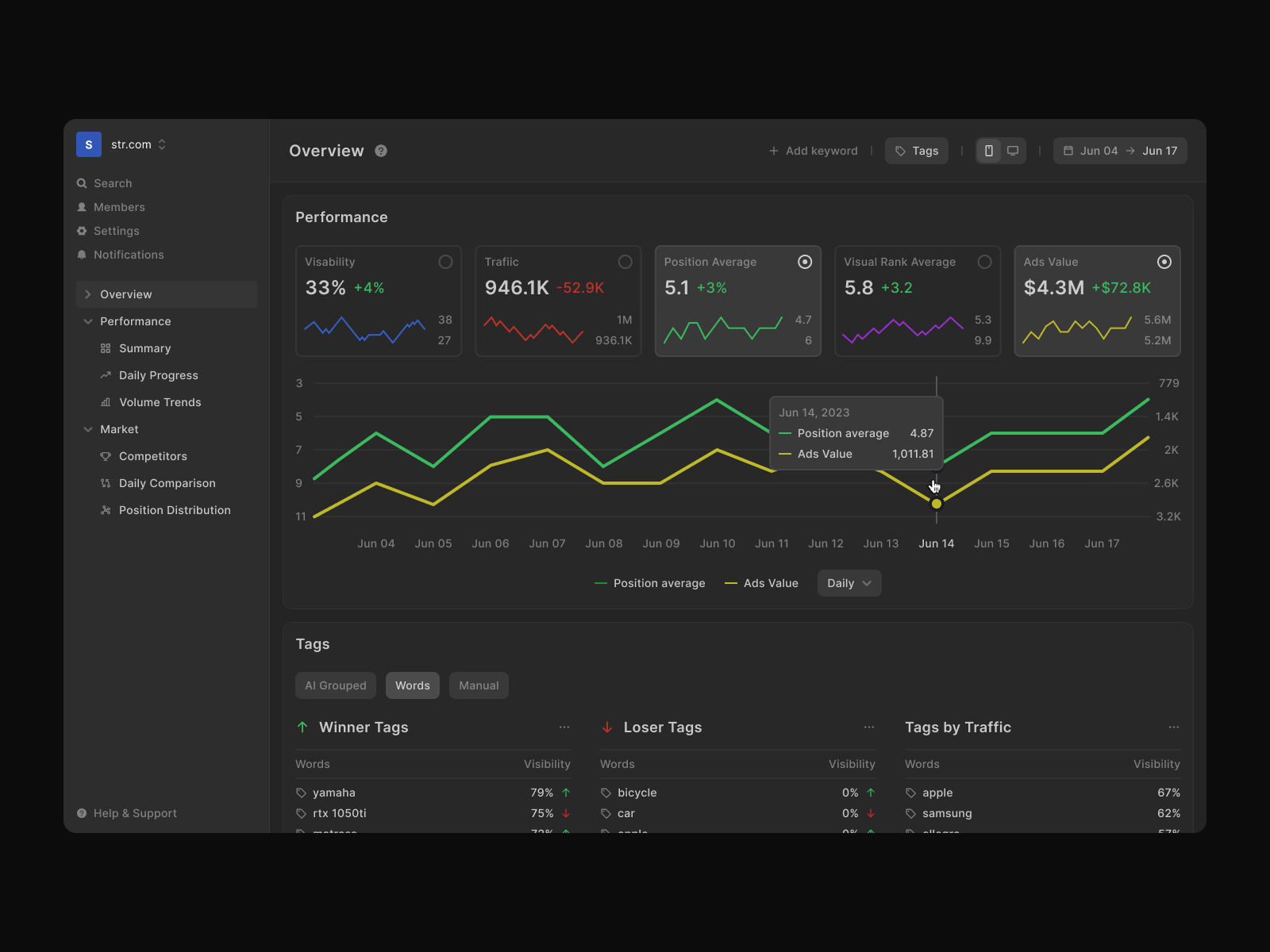1270x952 pixels.
Task: Open Notifications from the sidebar bell icon
Action: point(82,255)
